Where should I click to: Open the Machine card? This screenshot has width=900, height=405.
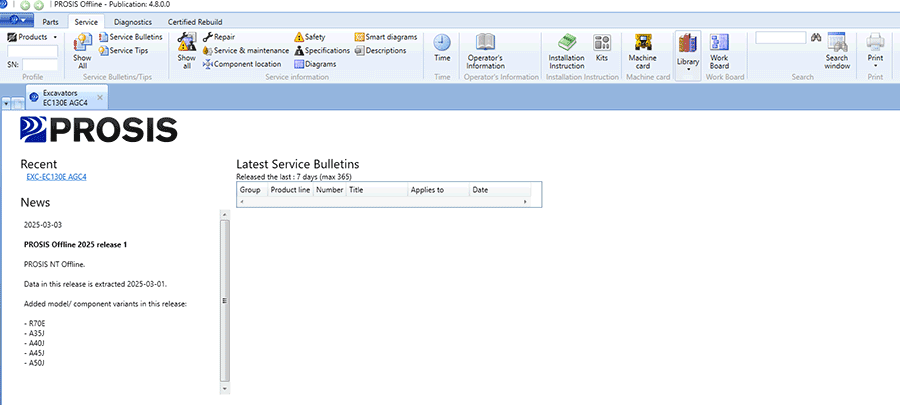(642, 50)
